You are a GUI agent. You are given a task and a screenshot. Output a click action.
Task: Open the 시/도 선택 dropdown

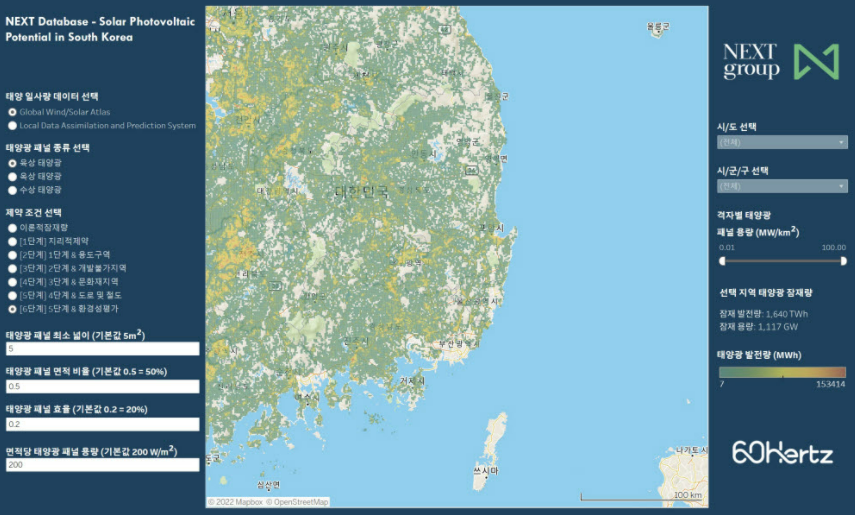[782, 142]
